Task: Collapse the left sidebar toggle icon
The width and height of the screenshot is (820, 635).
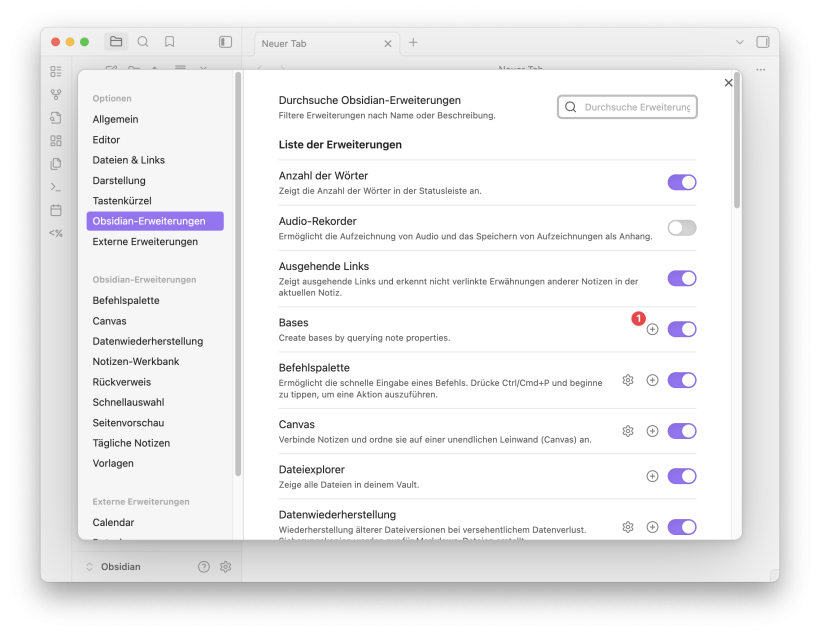Action: [225, 42]
